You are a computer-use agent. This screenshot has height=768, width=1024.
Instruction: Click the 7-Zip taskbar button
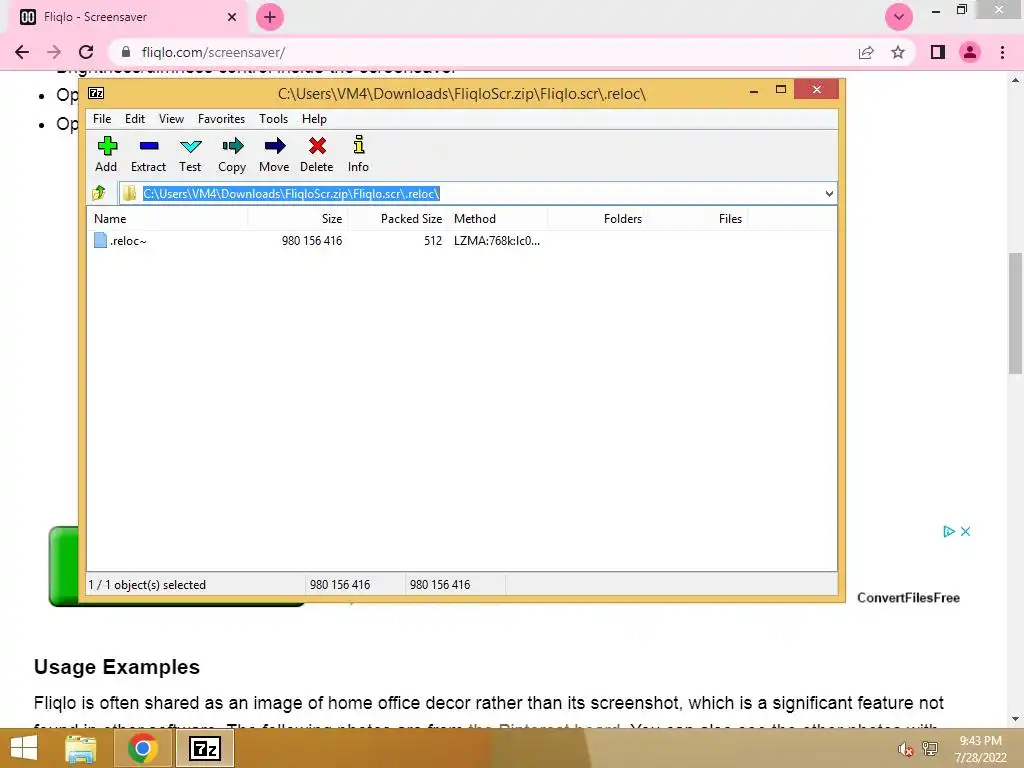(204, 748)
